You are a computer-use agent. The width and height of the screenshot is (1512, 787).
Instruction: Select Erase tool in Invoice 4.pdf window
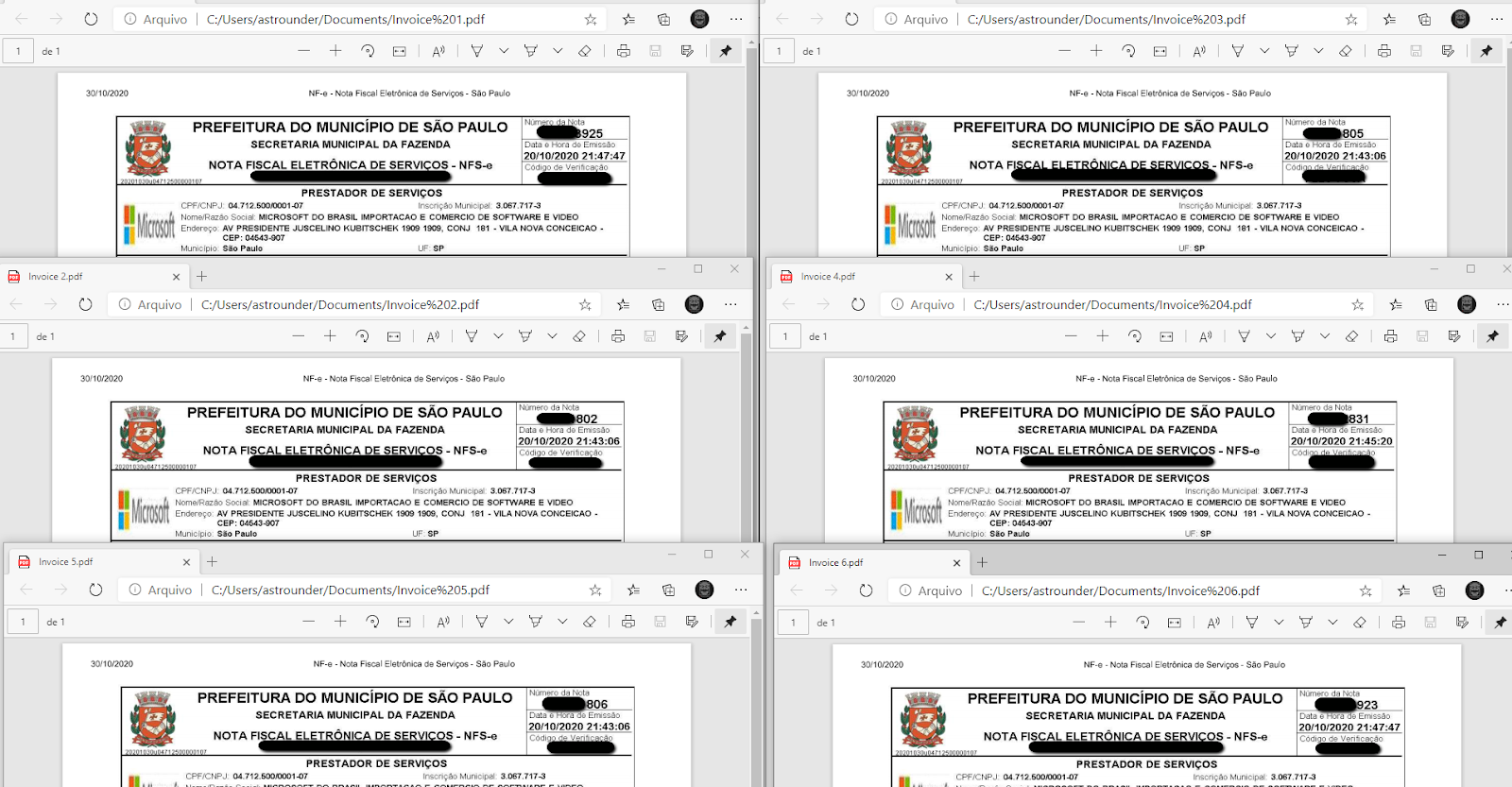1351,336
